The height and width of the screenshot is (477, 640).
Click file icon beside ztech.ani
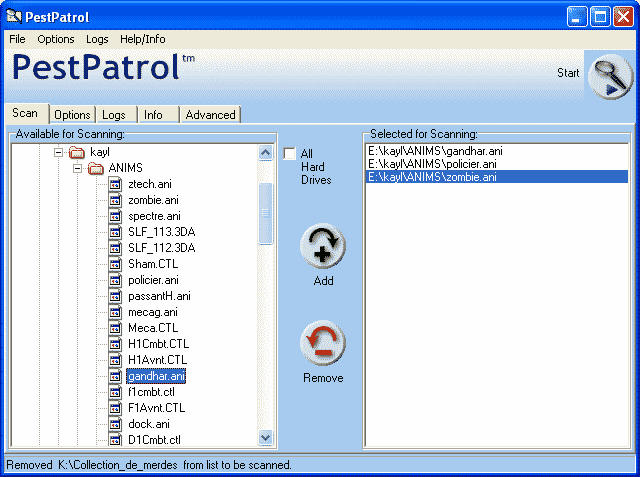point(115,184)
